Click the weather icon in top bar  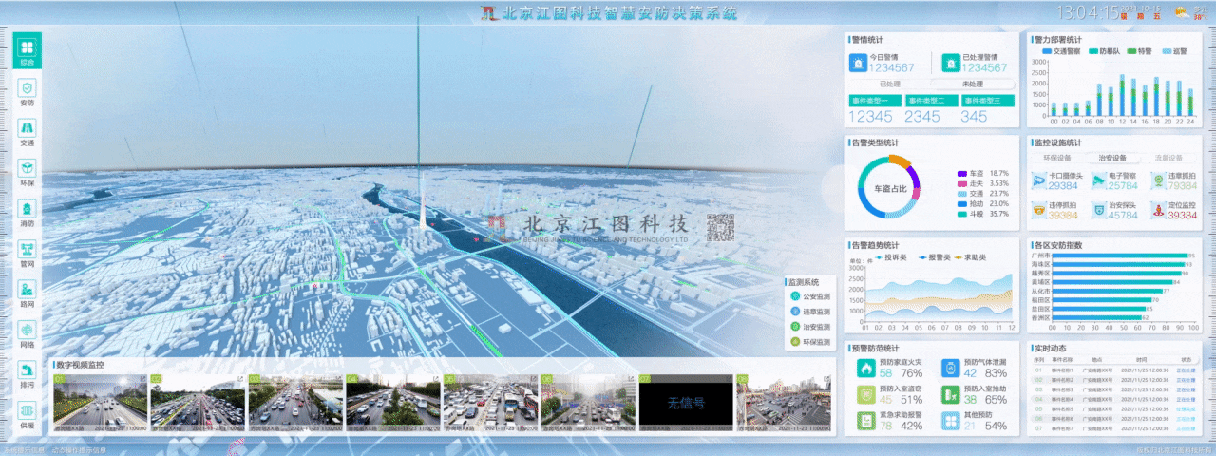[1182, 13]
